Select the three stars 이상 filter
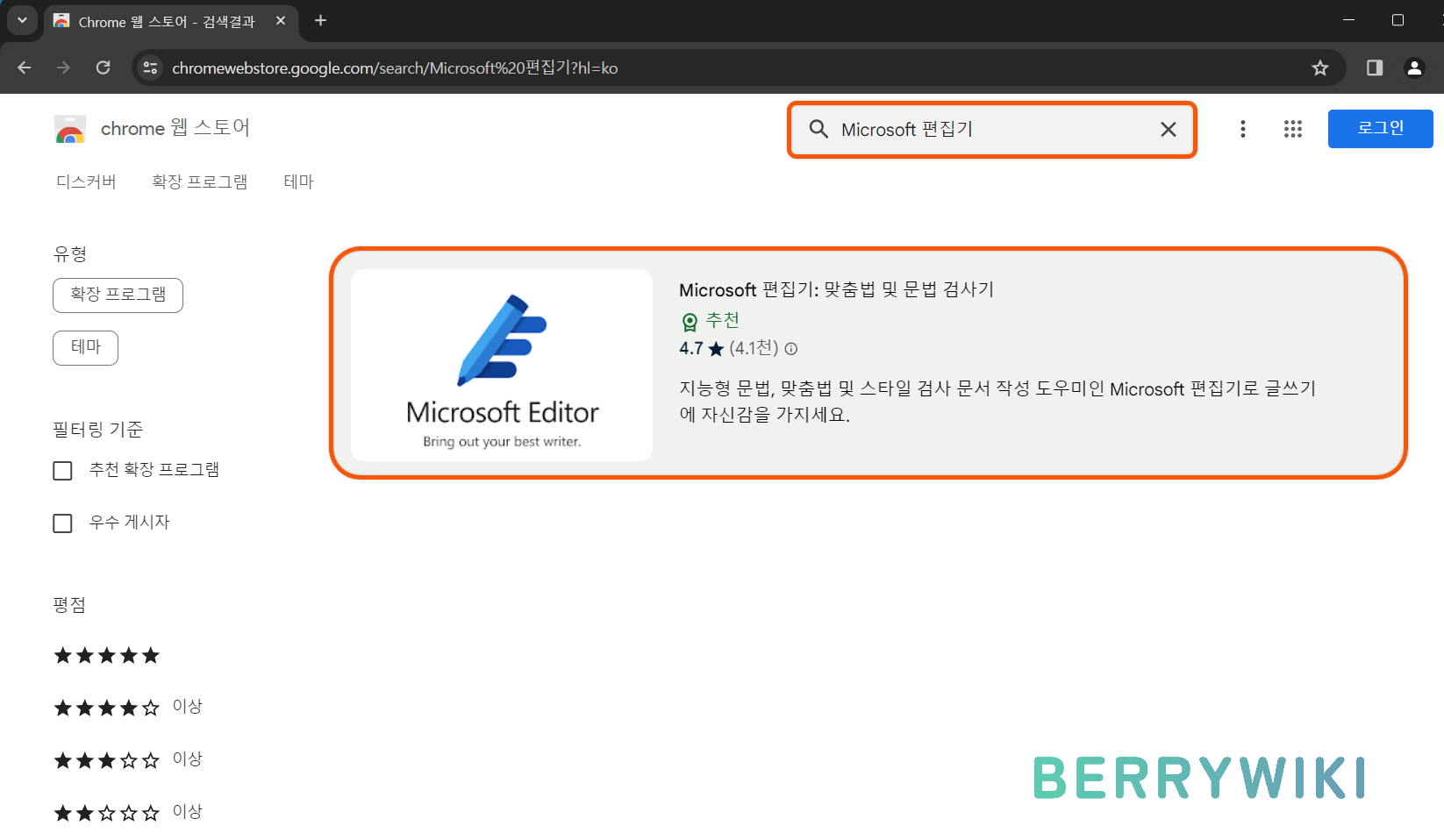 128,759
